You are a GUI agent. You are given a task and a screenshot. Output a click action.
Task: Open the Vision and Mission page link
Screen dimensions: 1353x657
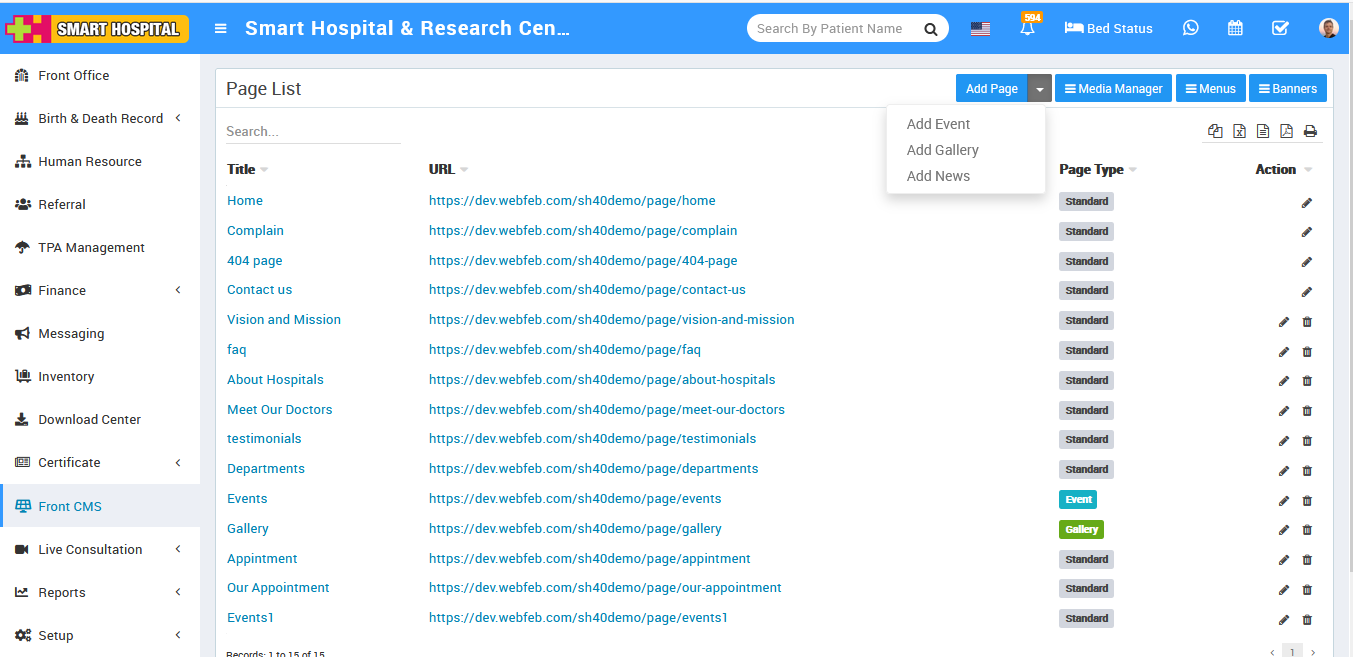284,320
